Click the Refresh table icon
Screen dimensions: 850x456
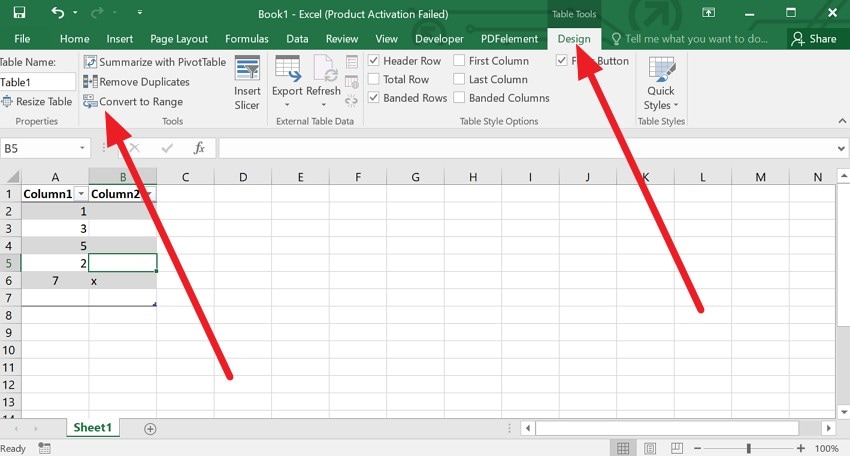click(324, 69)
